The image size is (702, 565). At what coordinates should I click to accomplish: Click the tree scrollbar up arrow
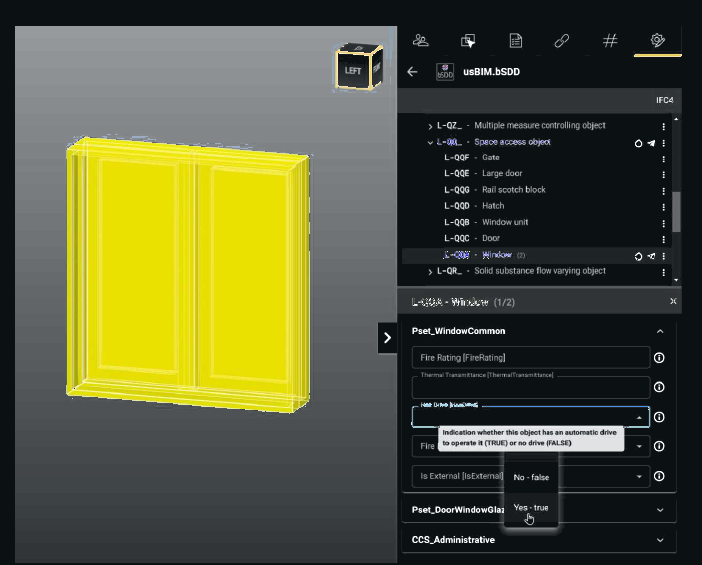pyautogui.click(x=676, y=119)
